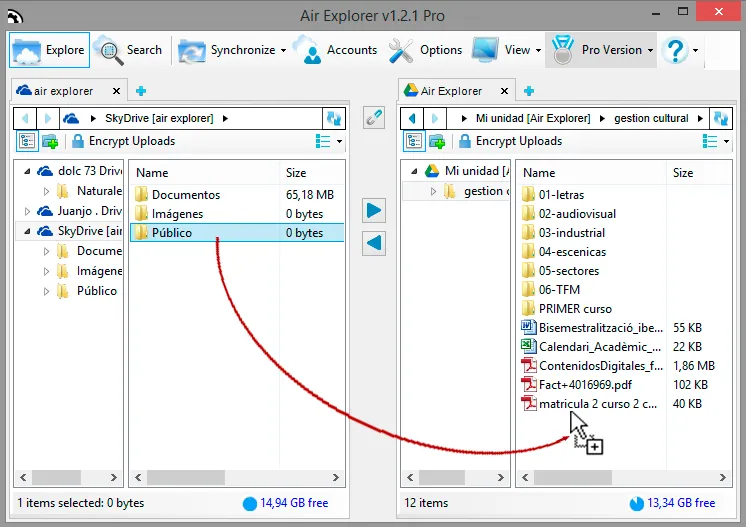746x527 pixels.
Task: Toggle folder tree in right pane
Action: 414,141
